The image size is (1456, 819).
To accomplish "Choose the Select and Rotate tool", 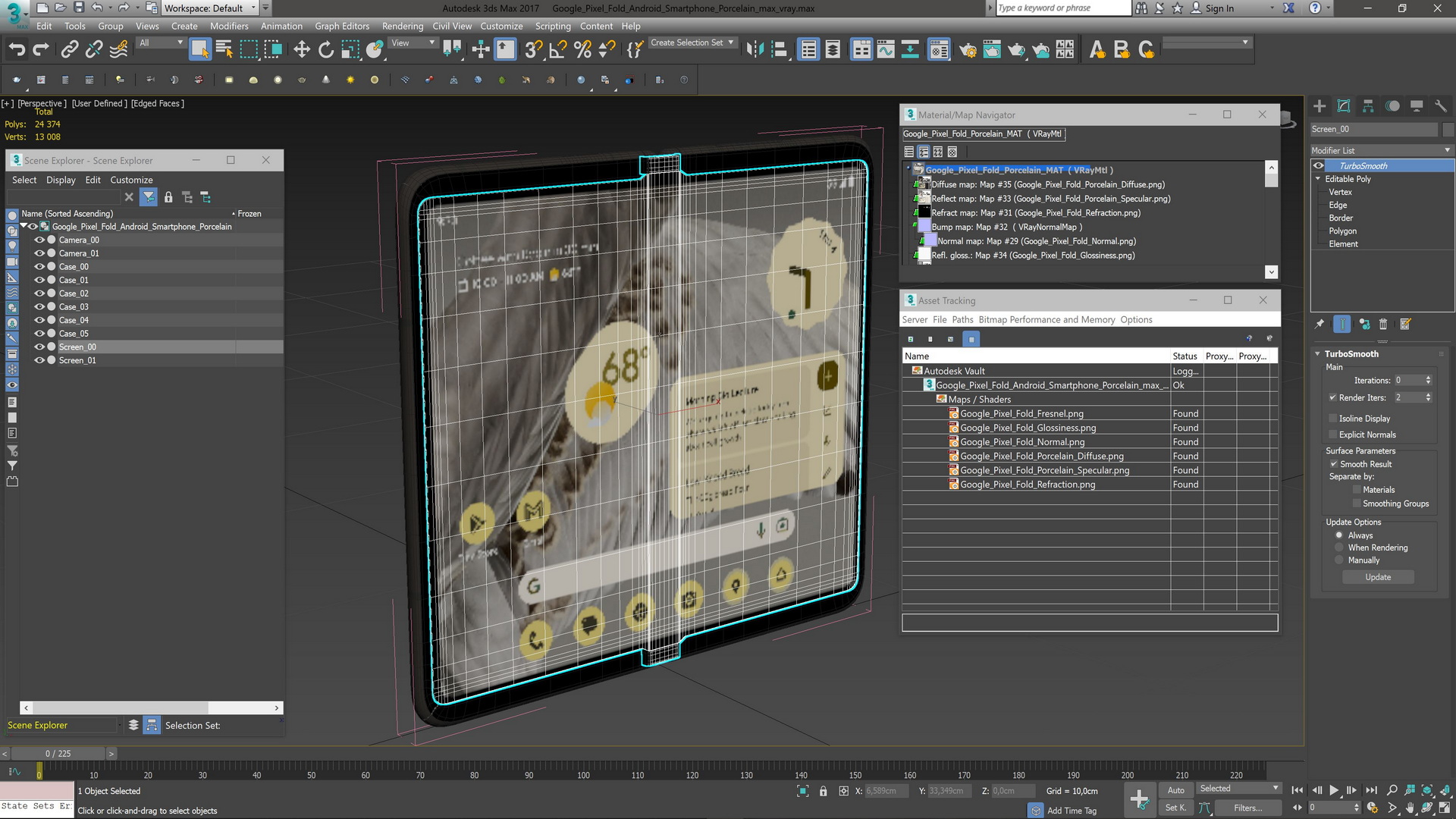I will (x=326, y=50).
